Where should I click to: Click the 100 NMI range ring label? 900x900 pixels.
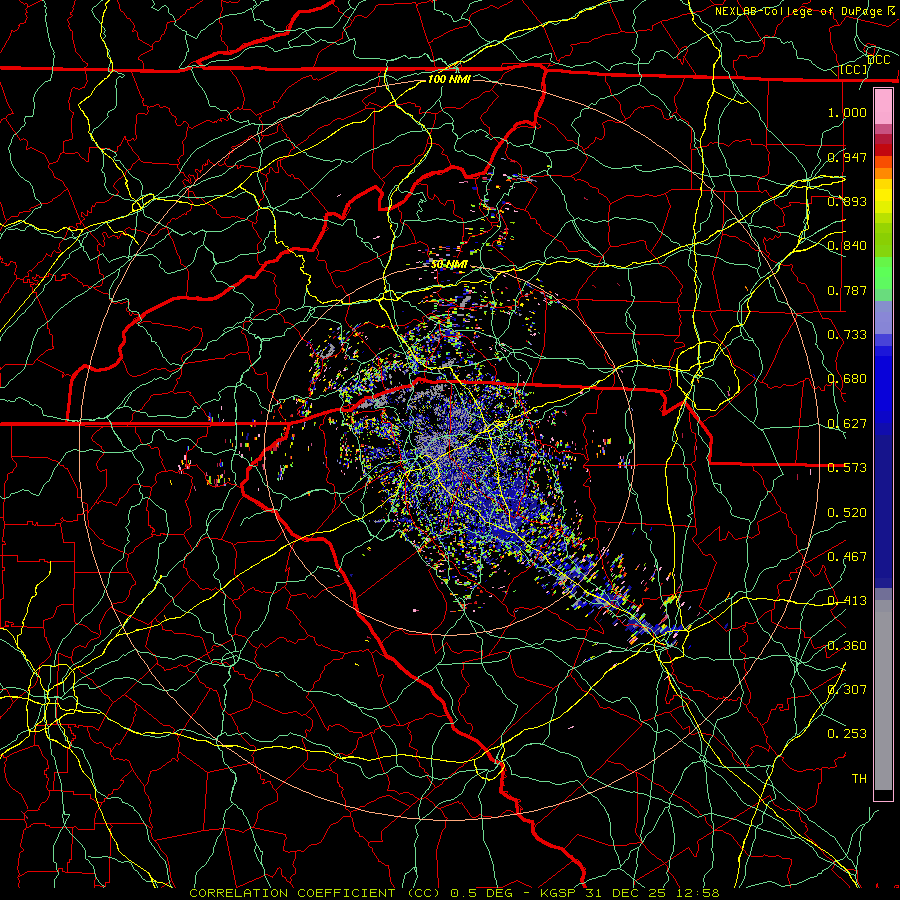pyautogui.click(x=449, y=79)
